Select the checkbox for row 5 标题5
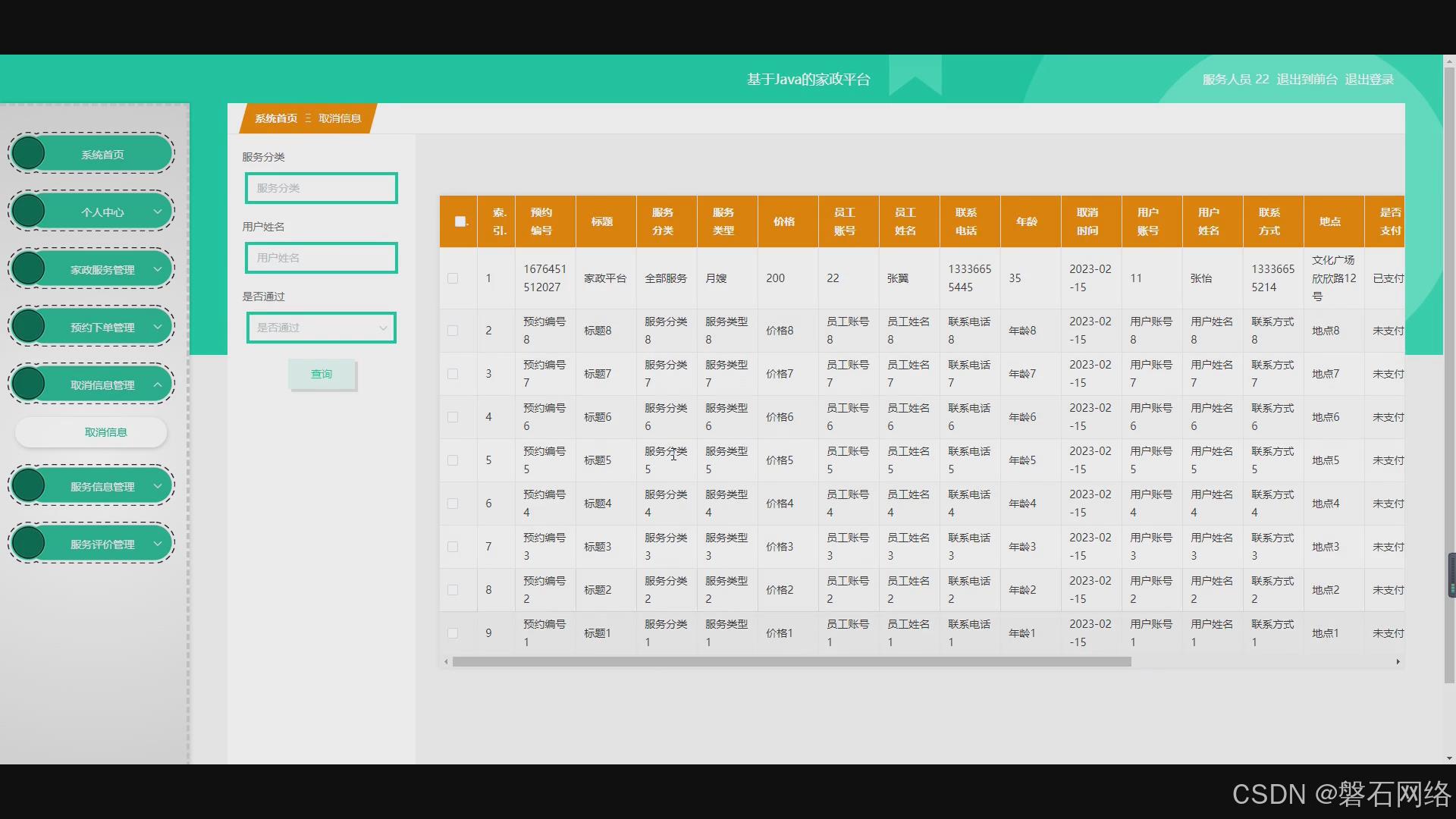Viewport: 1456px width, 819px height. 453,460
